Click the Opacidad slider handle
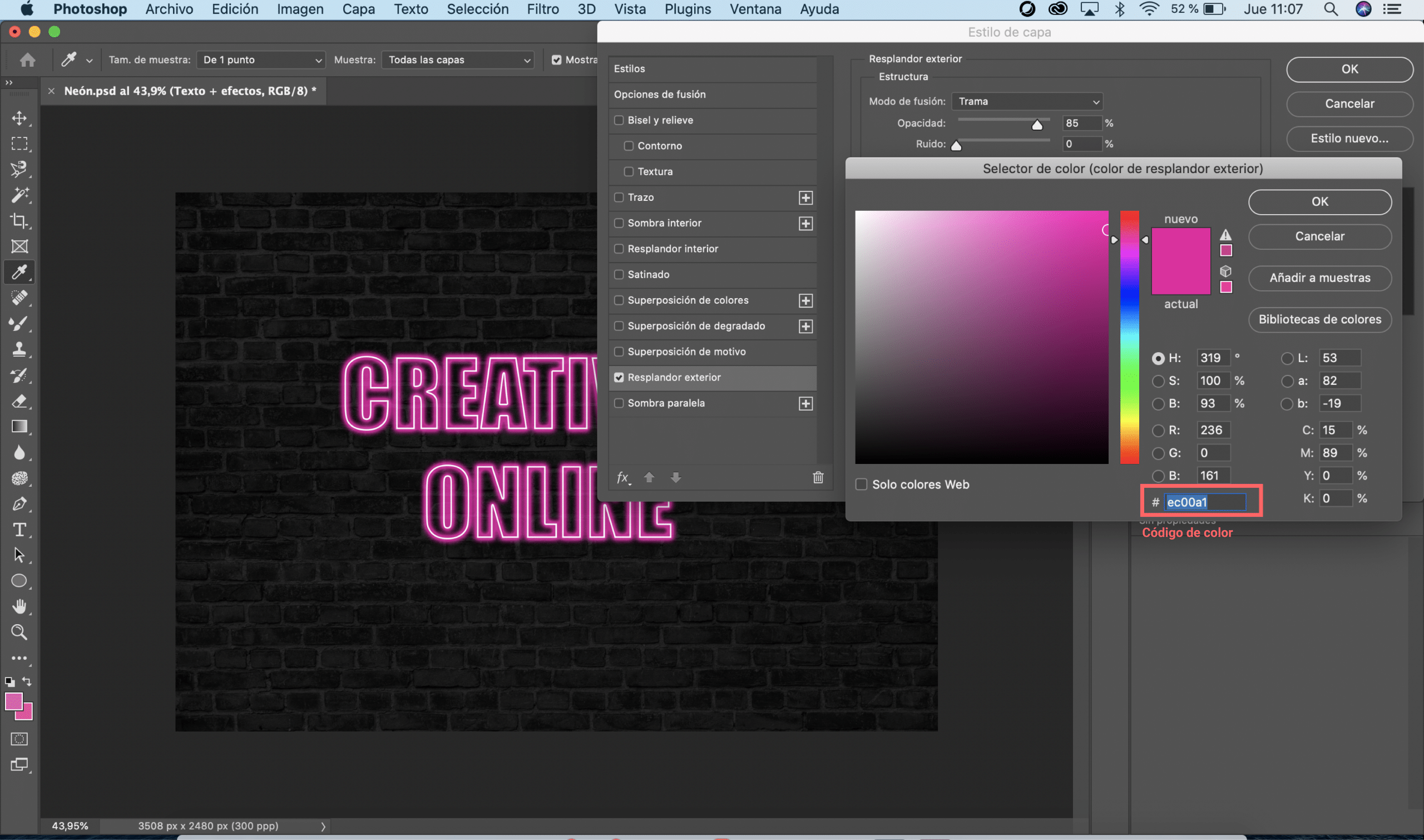The height and width of the screenshot is (840, 1424). pos(1037,125)
